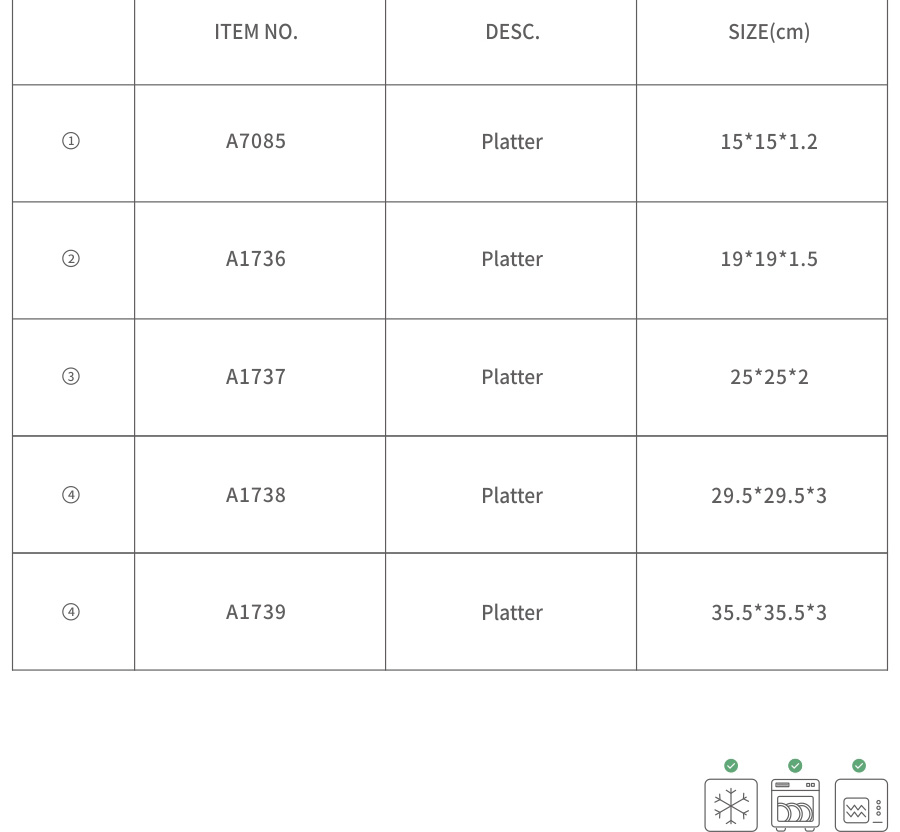
Task: Click the 25*25*2 size cell
Action: tap(769, 377)
